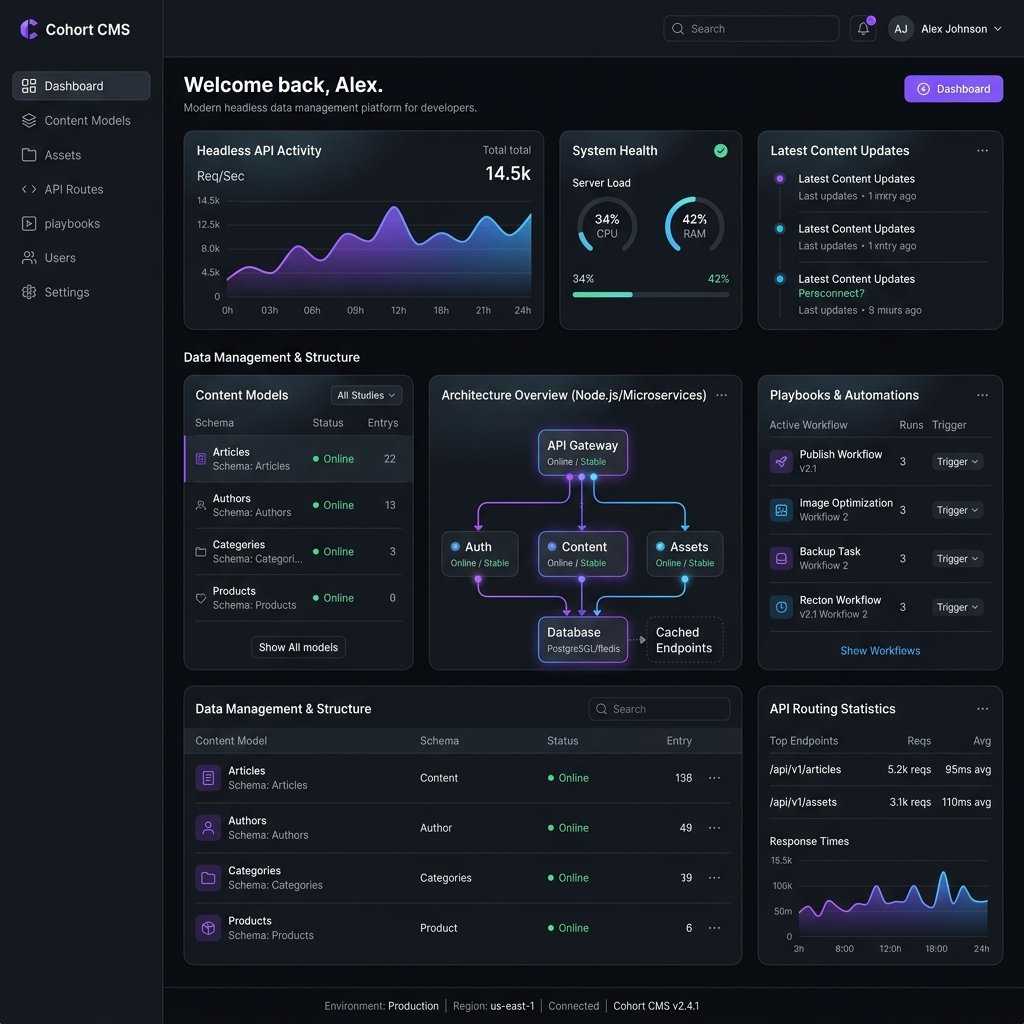Click the Backup Task workflow icon
Viewport: 1024px width, 1024px height.
click(x=781, y=558)
